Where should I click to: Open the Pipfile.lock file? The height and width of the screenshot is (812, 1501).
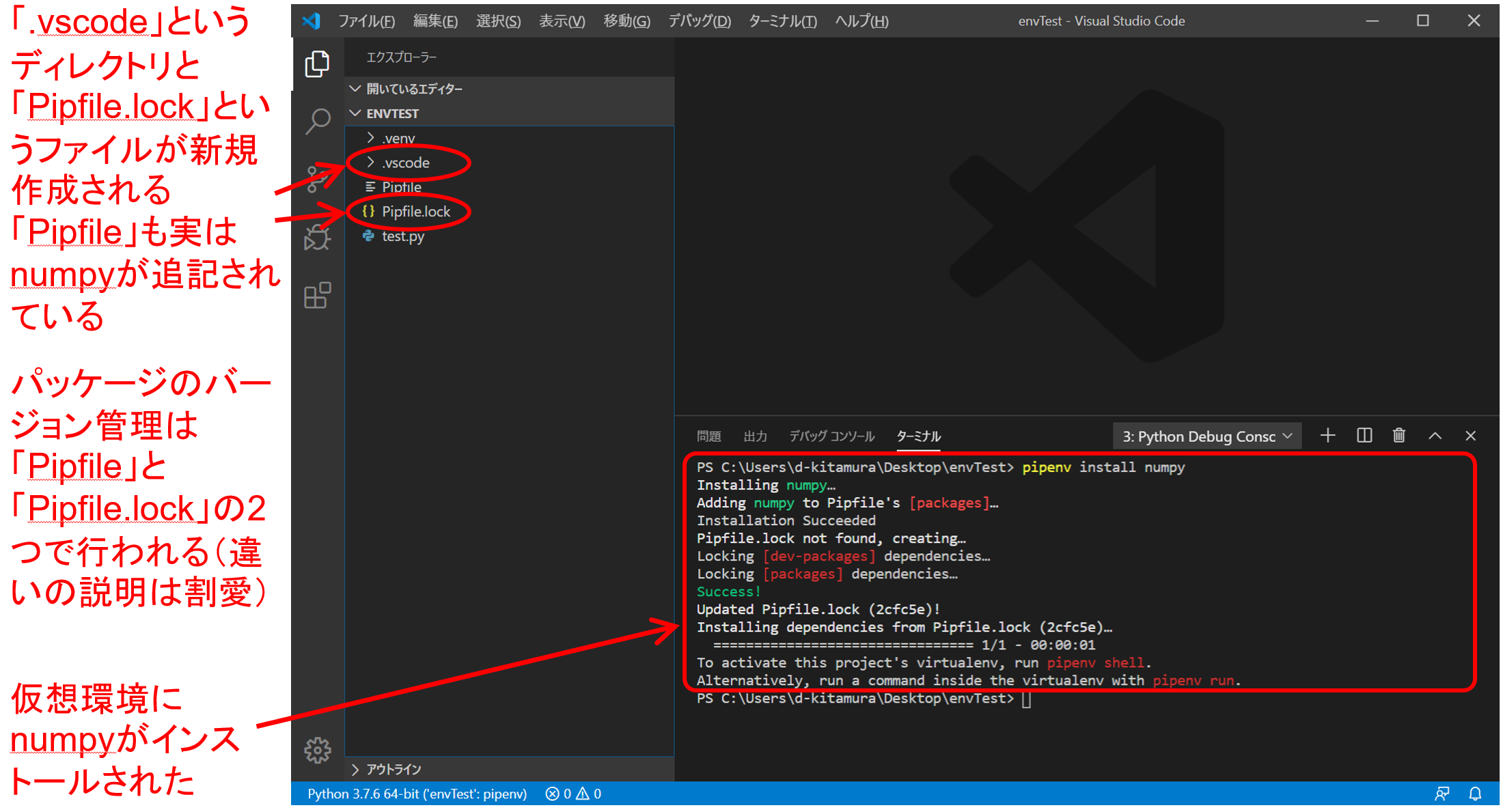(x=509, y=212)
